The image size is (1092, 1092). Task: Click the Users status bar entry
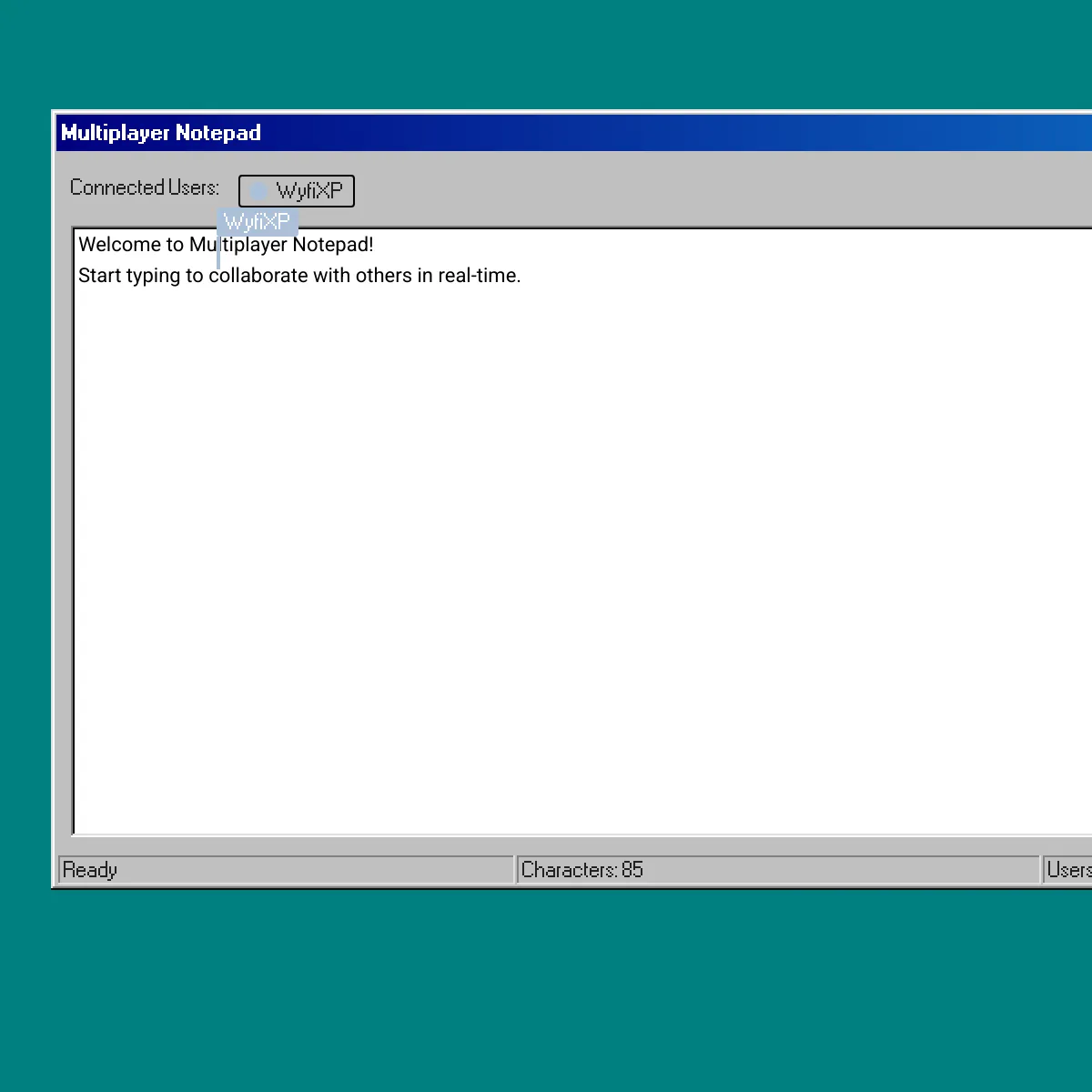(x=1067, y=870)
